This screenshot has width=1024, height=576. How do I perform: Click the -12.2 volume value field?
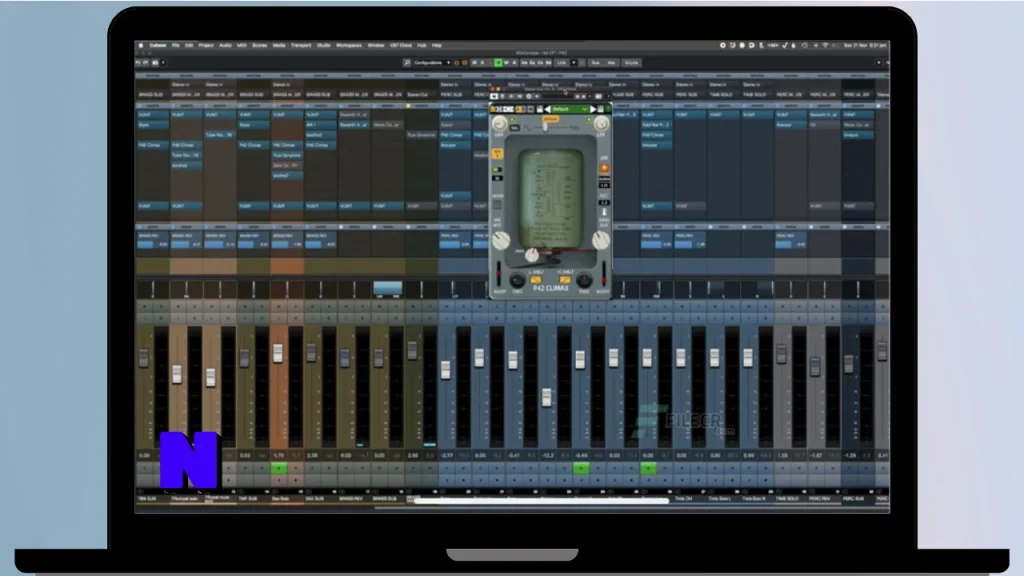[x=547, y=455]
